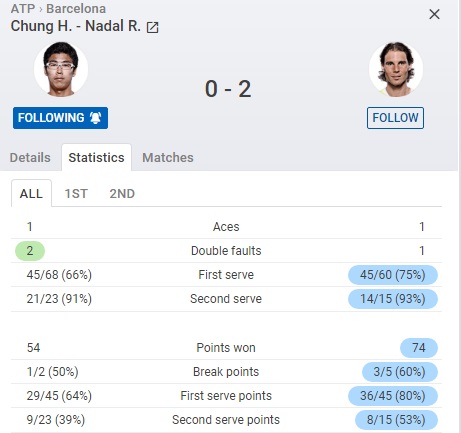This screenshot has height=433, width=461.
Task: Click the bell icon on Following button
Action: pyautogui.click(x=95, y=118)
